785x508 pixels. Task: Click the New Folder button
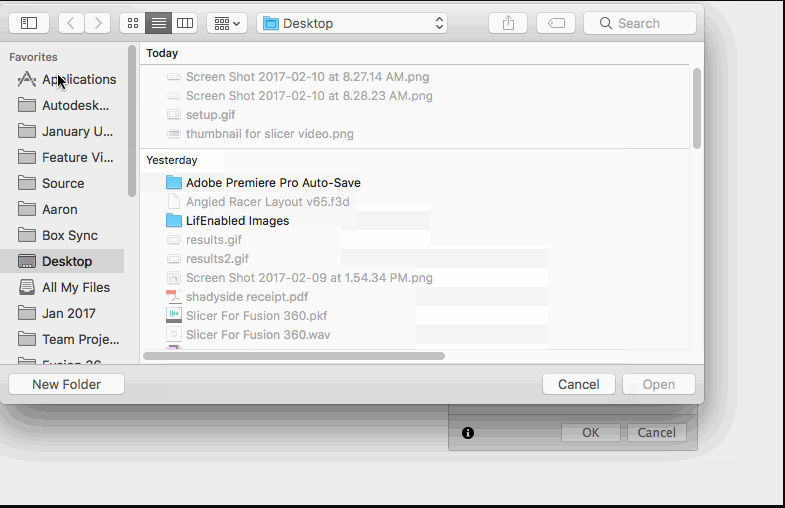coord(67,384)
